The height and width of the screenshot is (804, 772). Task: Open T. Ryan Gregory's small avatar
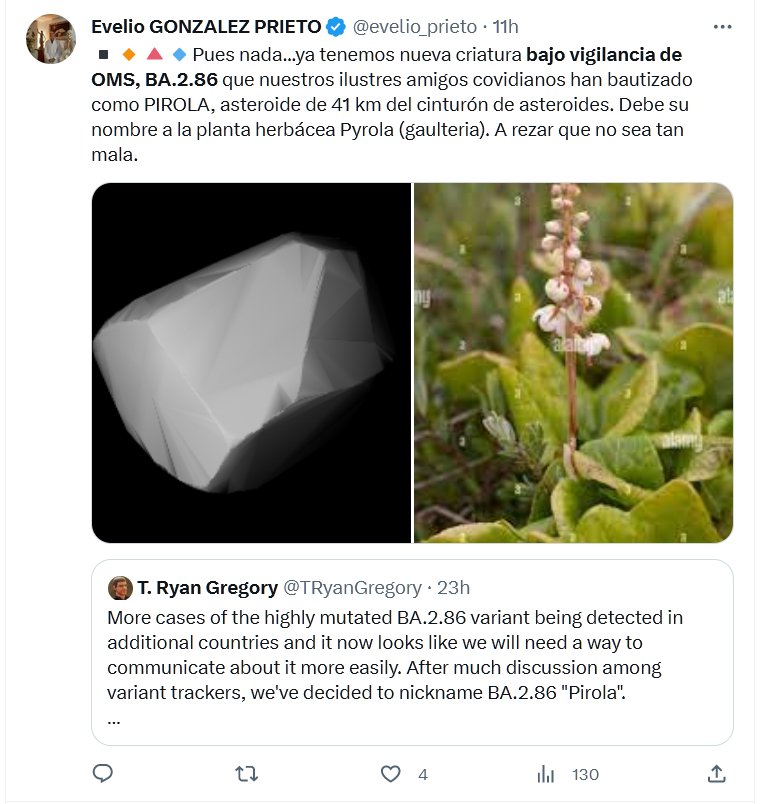[x=120, y=587]
